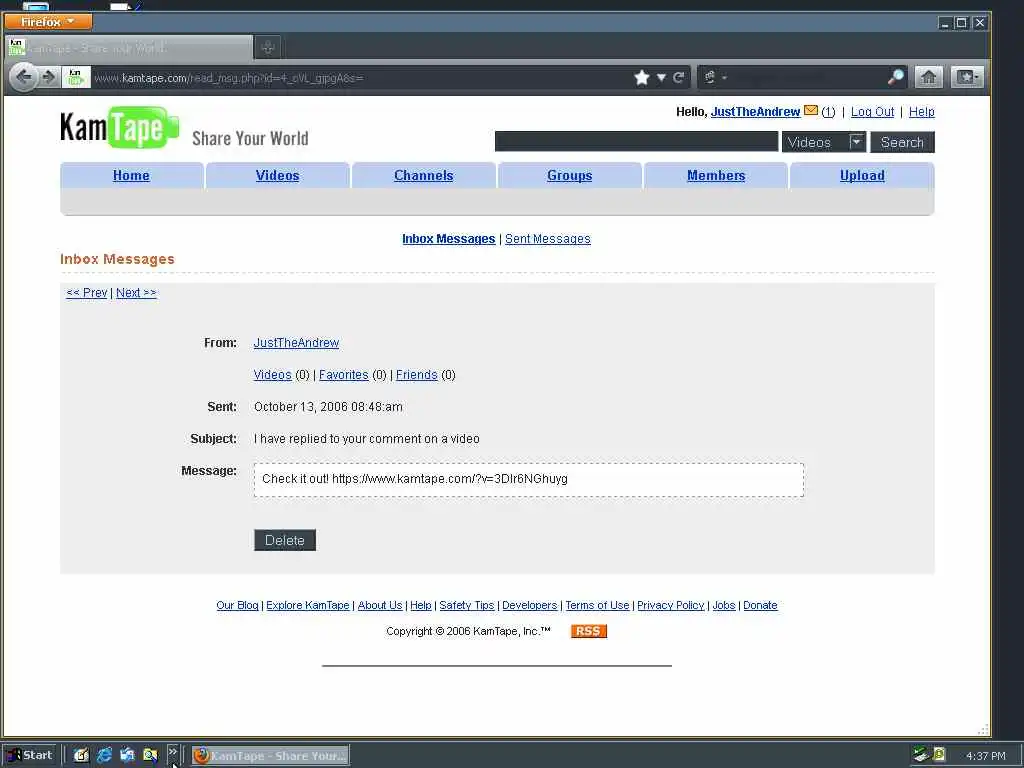
Task: Click the KamTape site identity icon in address bar
Action: pos(76,78)
